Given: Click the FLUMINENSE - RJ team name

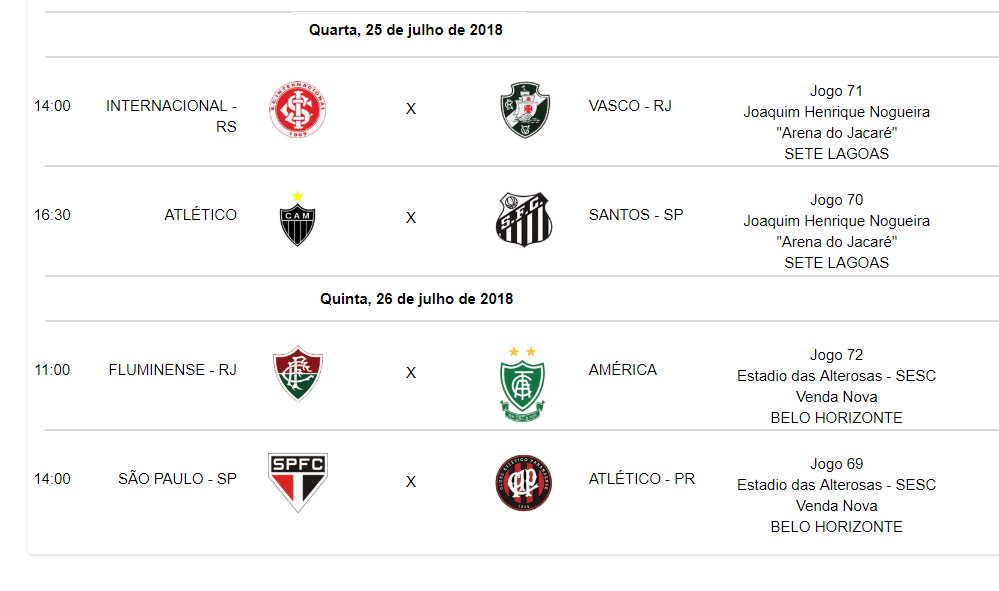Looking at the screenshot, I should coord(173,369).
